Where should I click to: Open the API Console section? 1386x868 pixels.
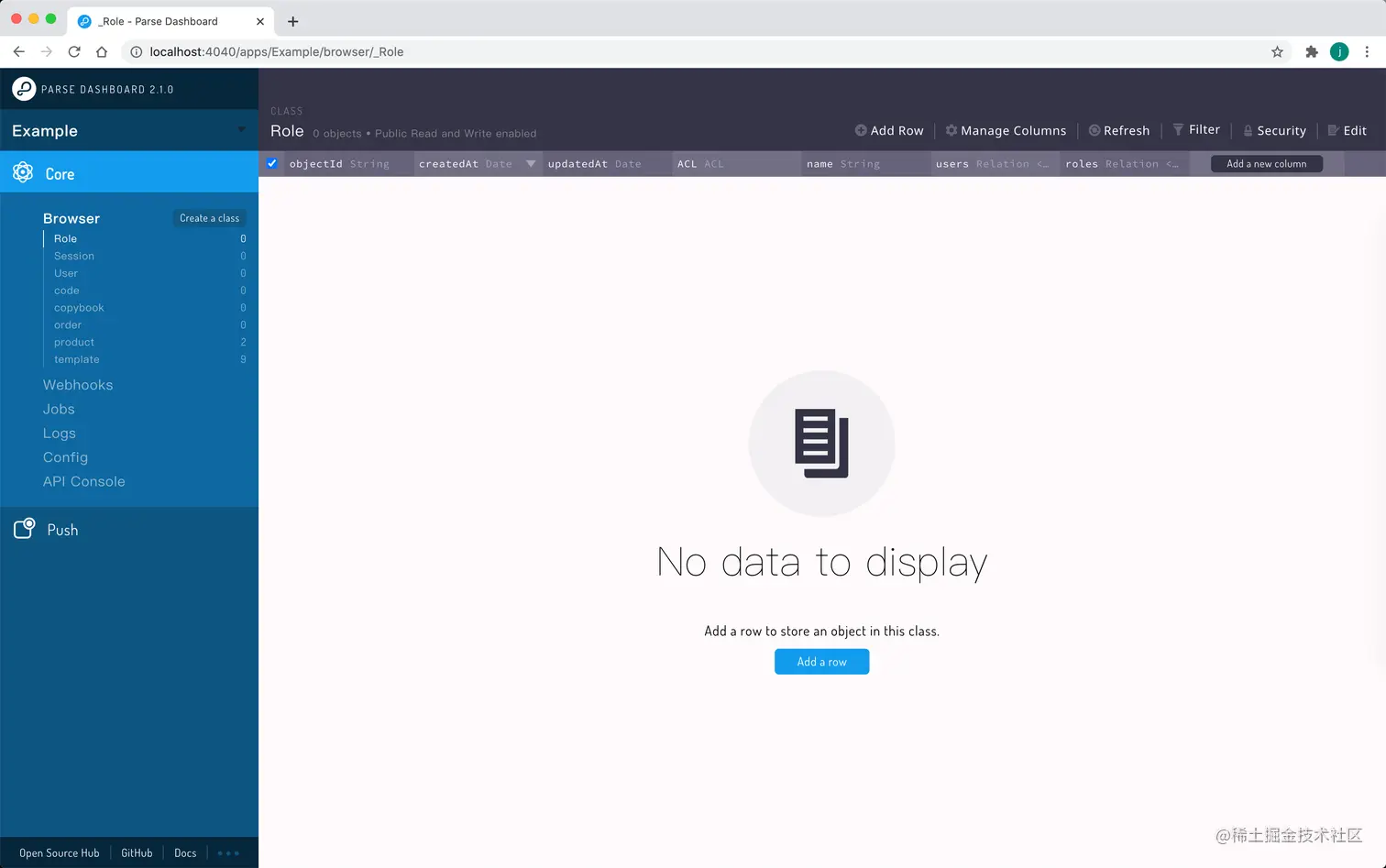click(x=83, y=481)
